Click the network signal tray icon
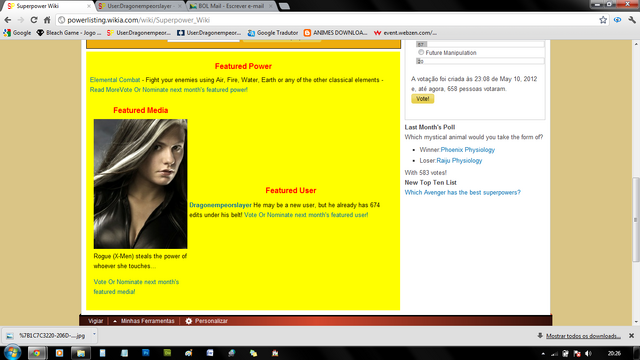Image resolution: width=640 pixels, height=360 pixels. (554, 353)
